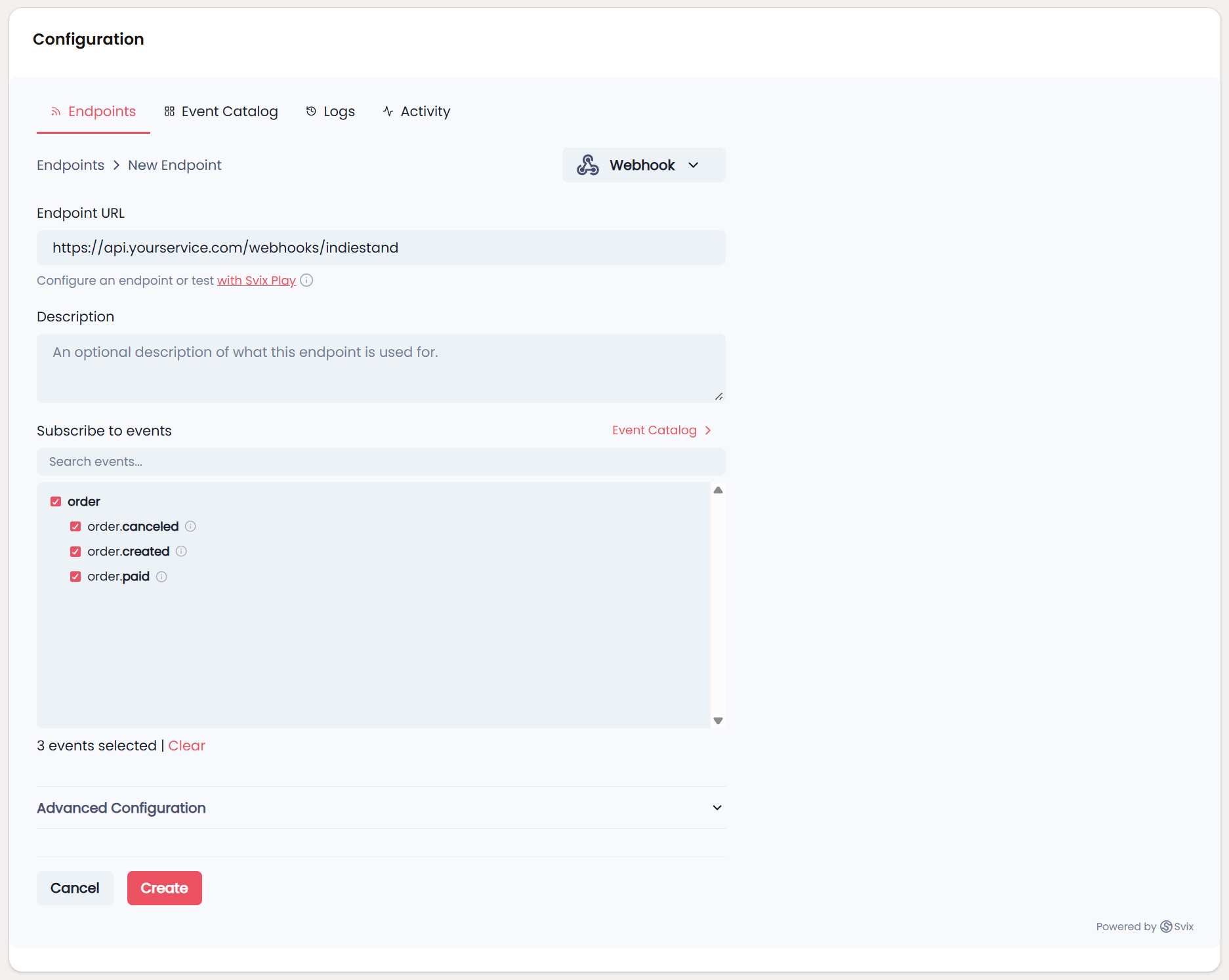Click the RSS icon beside Endpoints tab

[55, 111]
